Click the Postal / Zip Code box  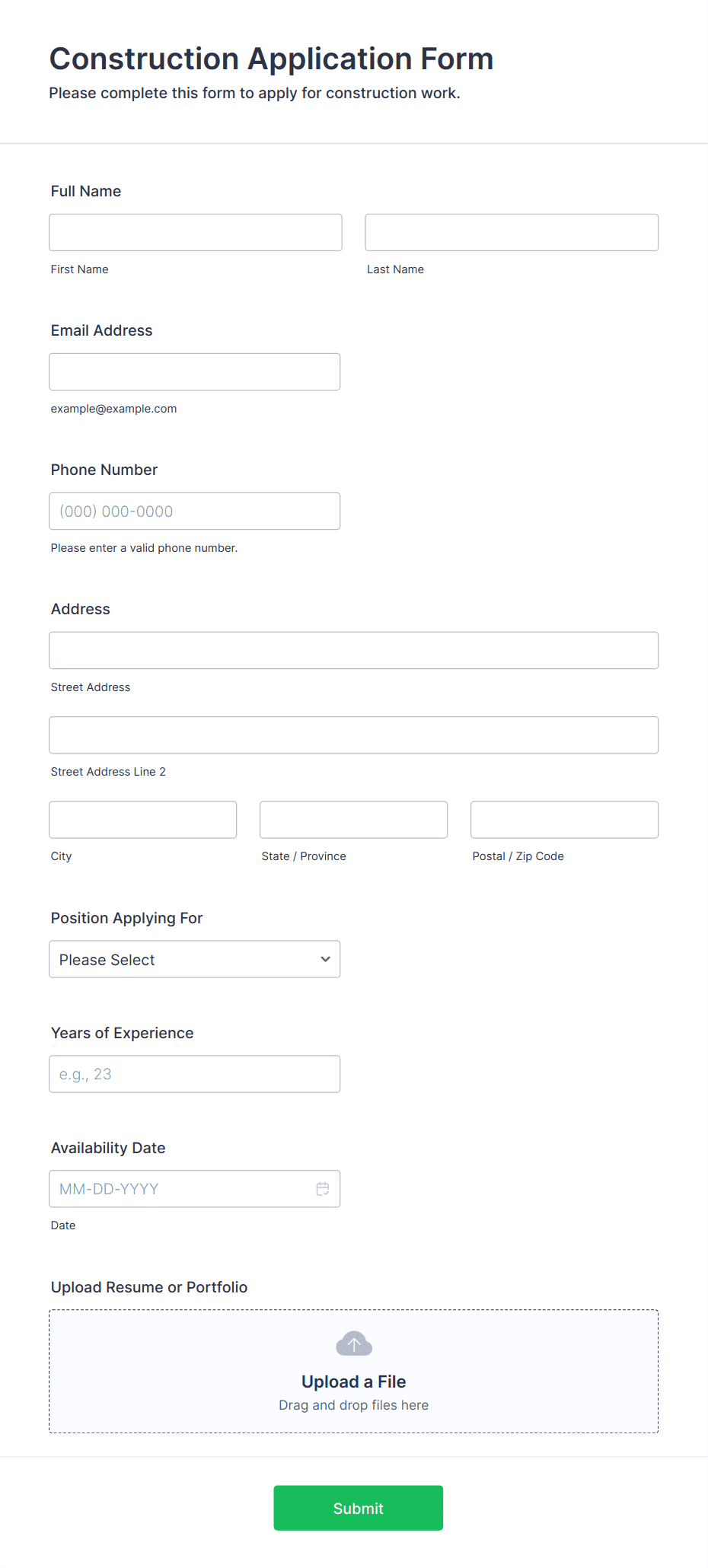563,819
